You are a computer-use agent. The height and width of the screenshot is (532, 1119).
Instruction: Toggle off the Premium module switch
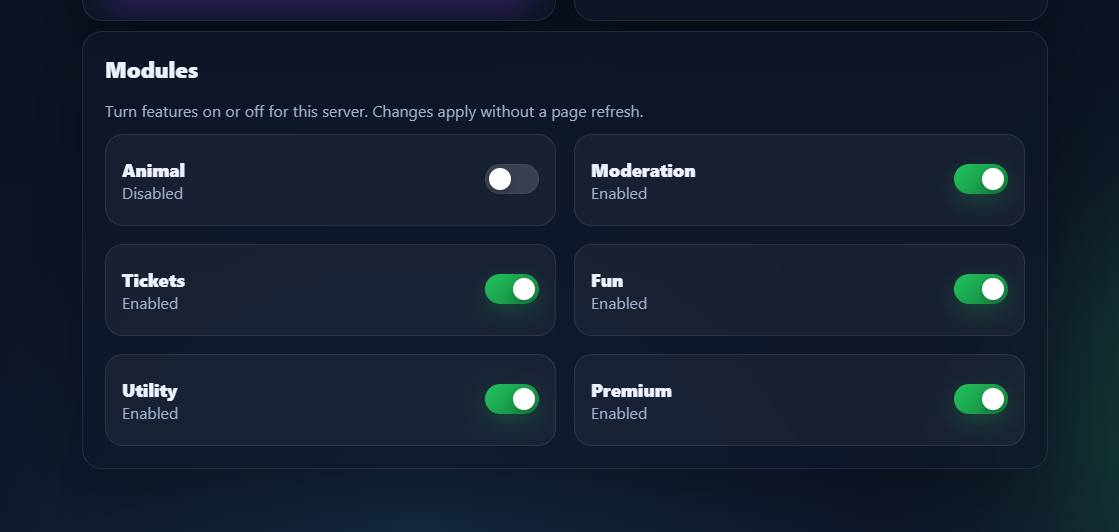(981, 399)
